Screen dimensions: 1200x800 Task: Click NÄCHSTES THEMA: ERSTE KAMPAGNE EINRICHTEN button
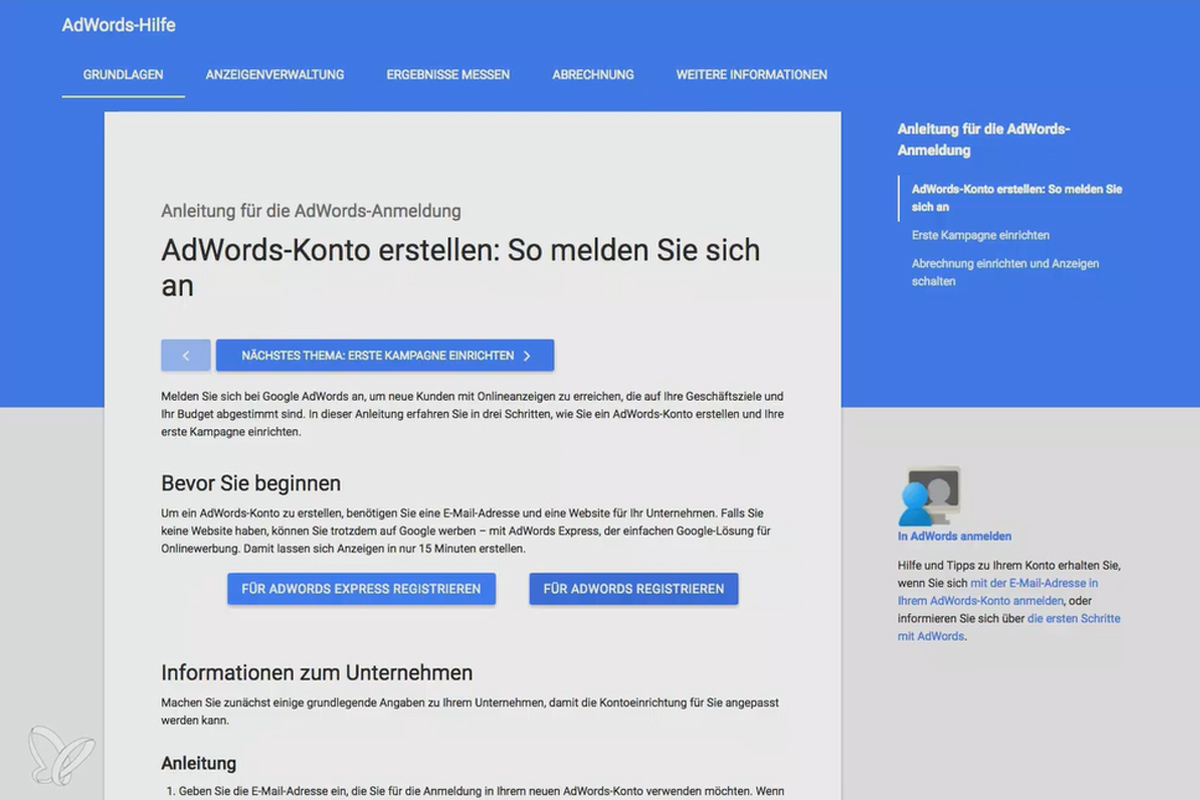tap(385, 355)
